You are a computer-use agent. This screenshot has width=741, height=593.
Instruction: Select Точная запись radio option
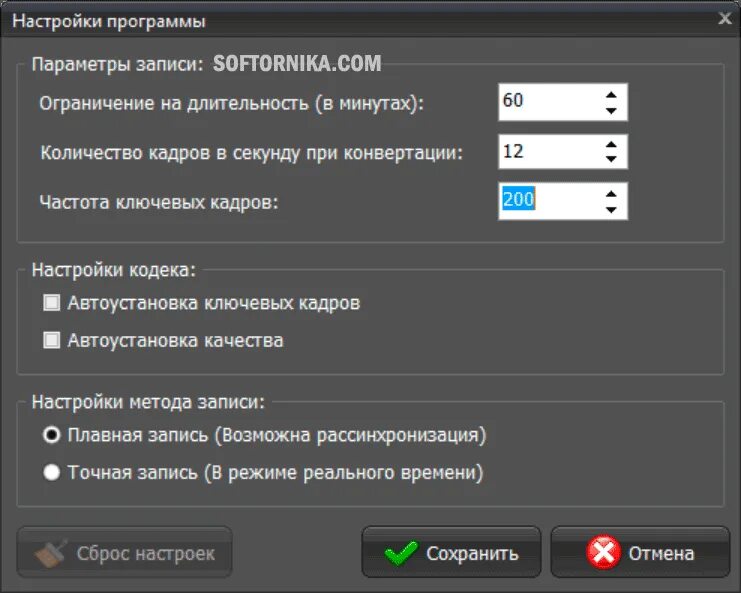52,472
